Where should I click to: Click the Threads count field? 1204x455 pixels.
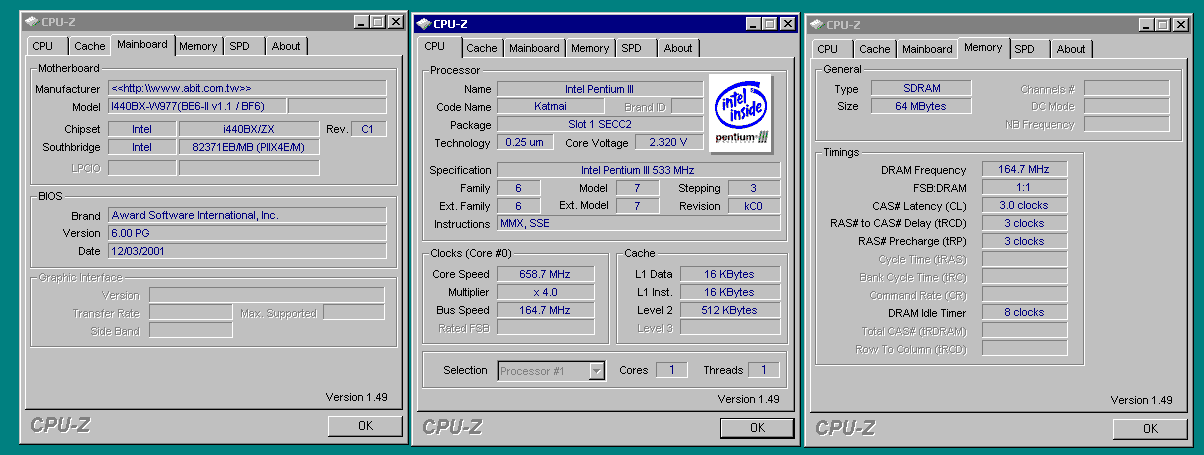[x=763, y=370]
